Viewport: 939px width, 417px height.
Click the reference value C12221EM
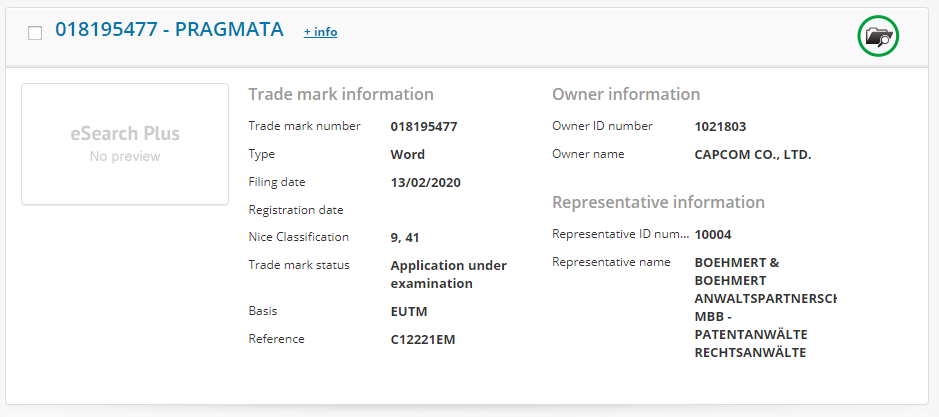coord(422,340)
